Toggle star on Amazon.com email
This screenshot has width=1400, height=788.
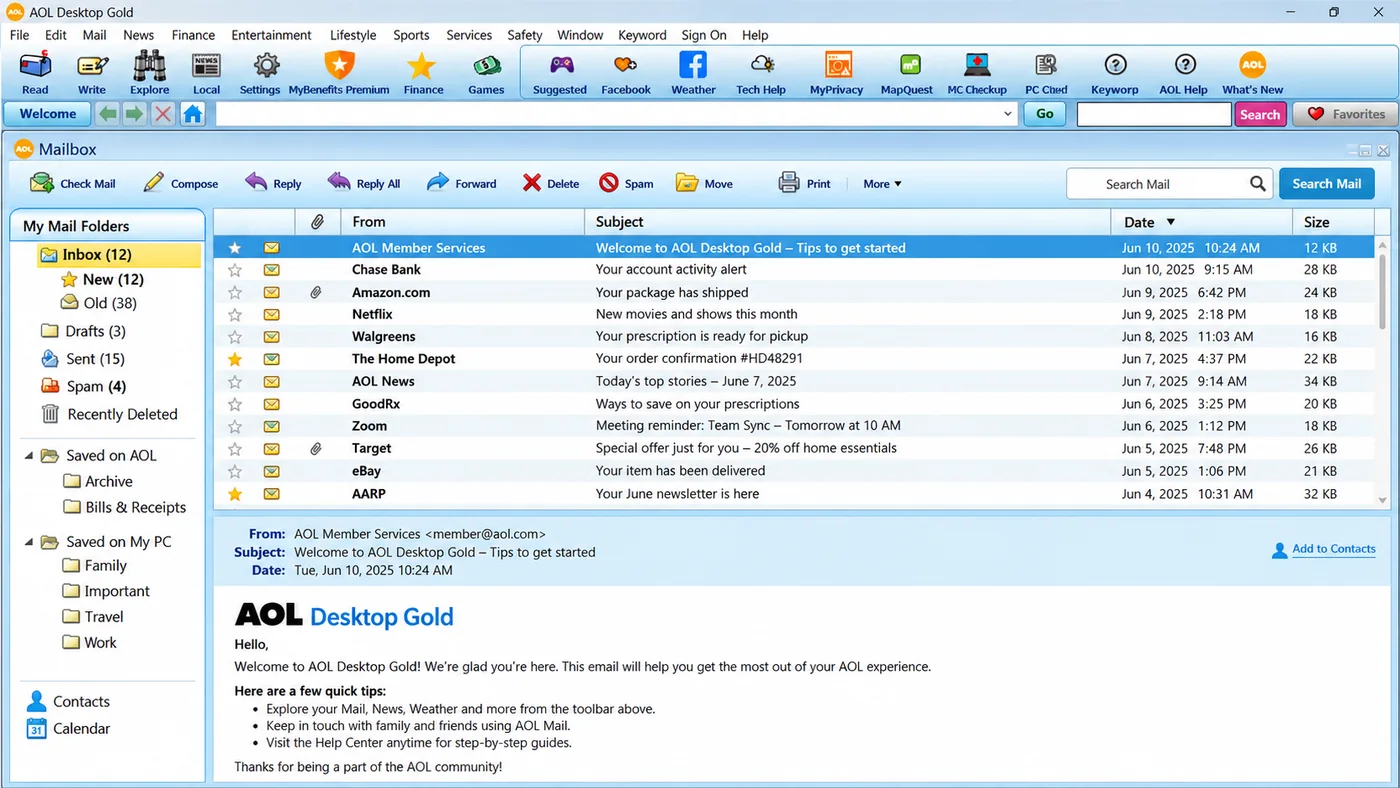(x=235, y=292)
